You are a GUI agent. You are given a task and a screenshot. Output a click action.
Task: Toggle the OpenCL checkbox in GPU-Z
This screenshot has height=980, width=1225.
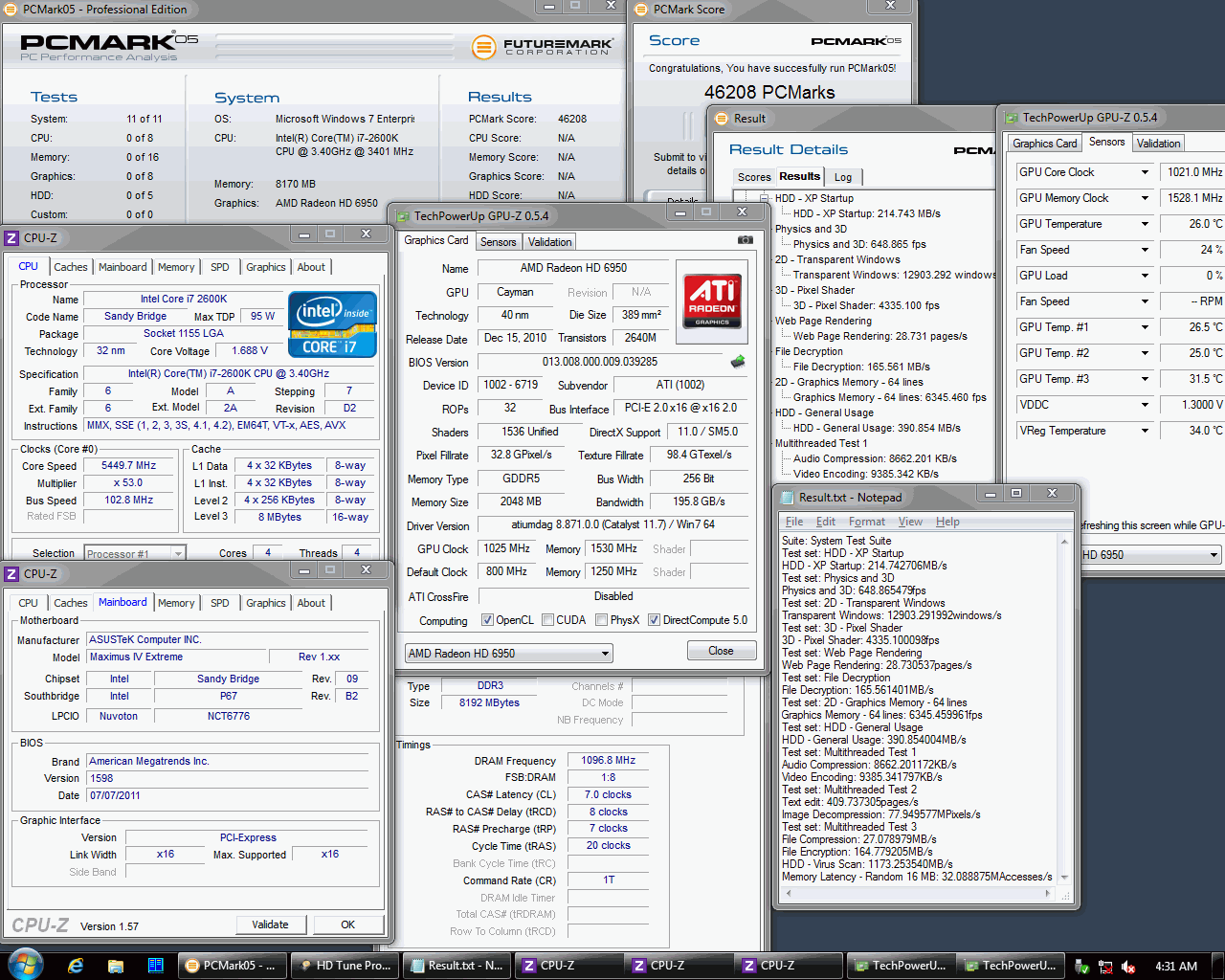click(x=487, y=620)
